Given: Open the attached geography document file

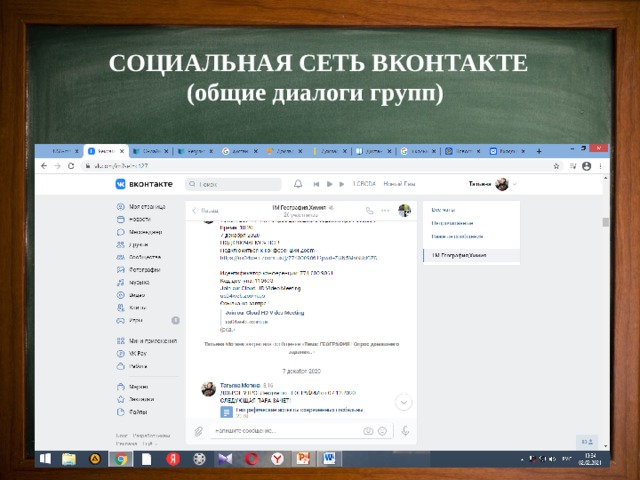Looking at the screenshot, I should [292, 412].
